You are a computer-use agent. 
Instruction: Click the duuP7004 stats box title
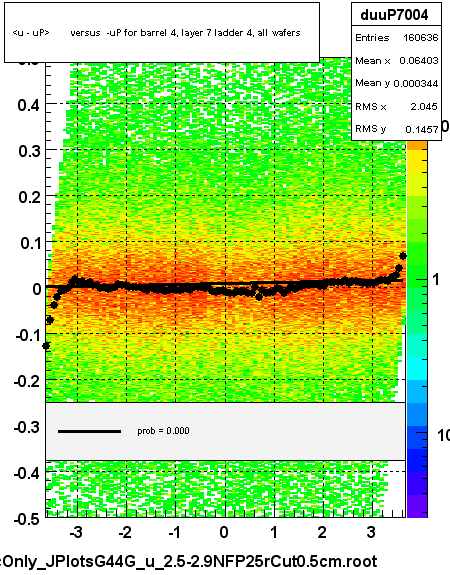point(394,15)
